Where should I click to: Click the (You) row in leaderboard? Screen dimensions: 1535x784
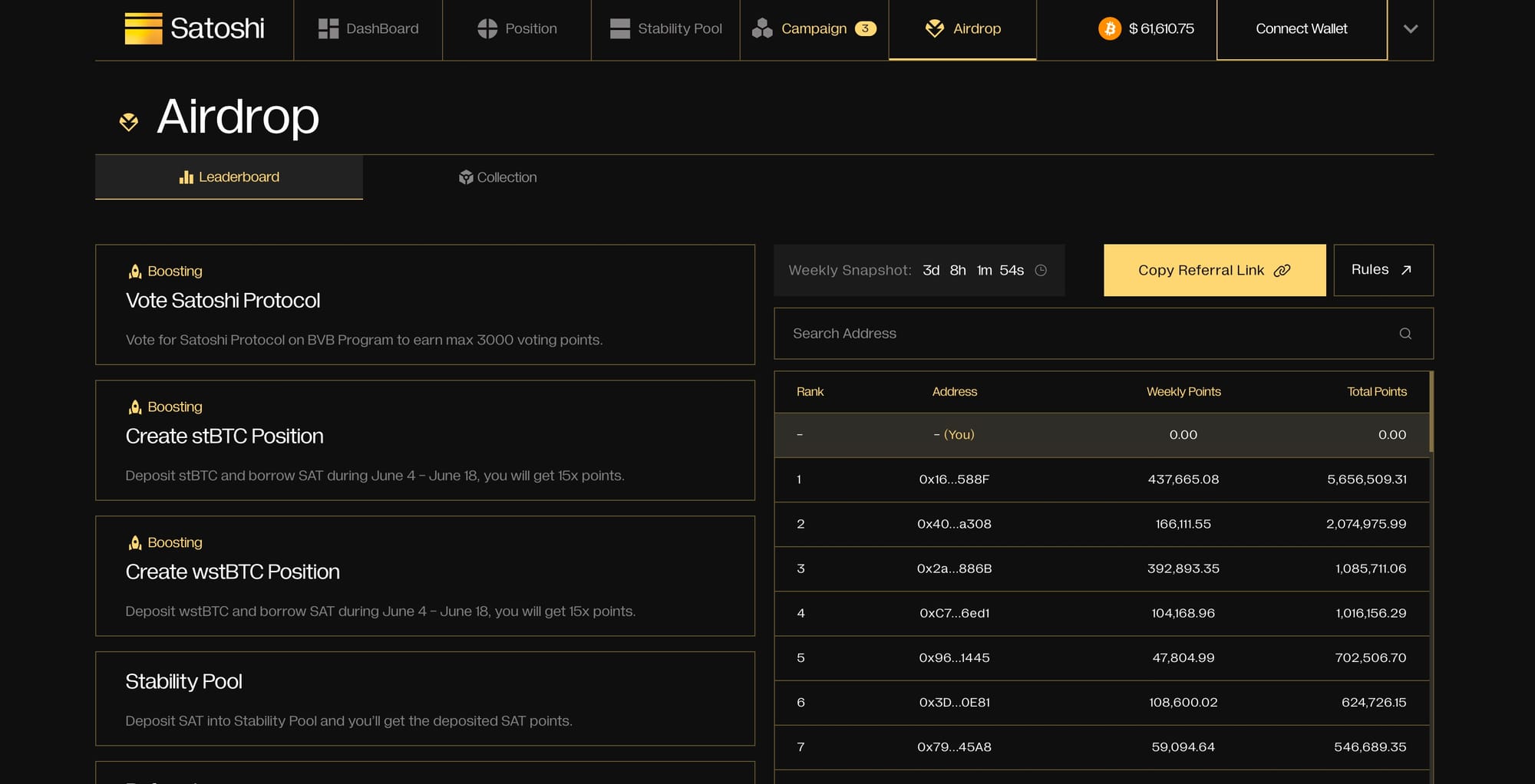(x=1102, y=435)
